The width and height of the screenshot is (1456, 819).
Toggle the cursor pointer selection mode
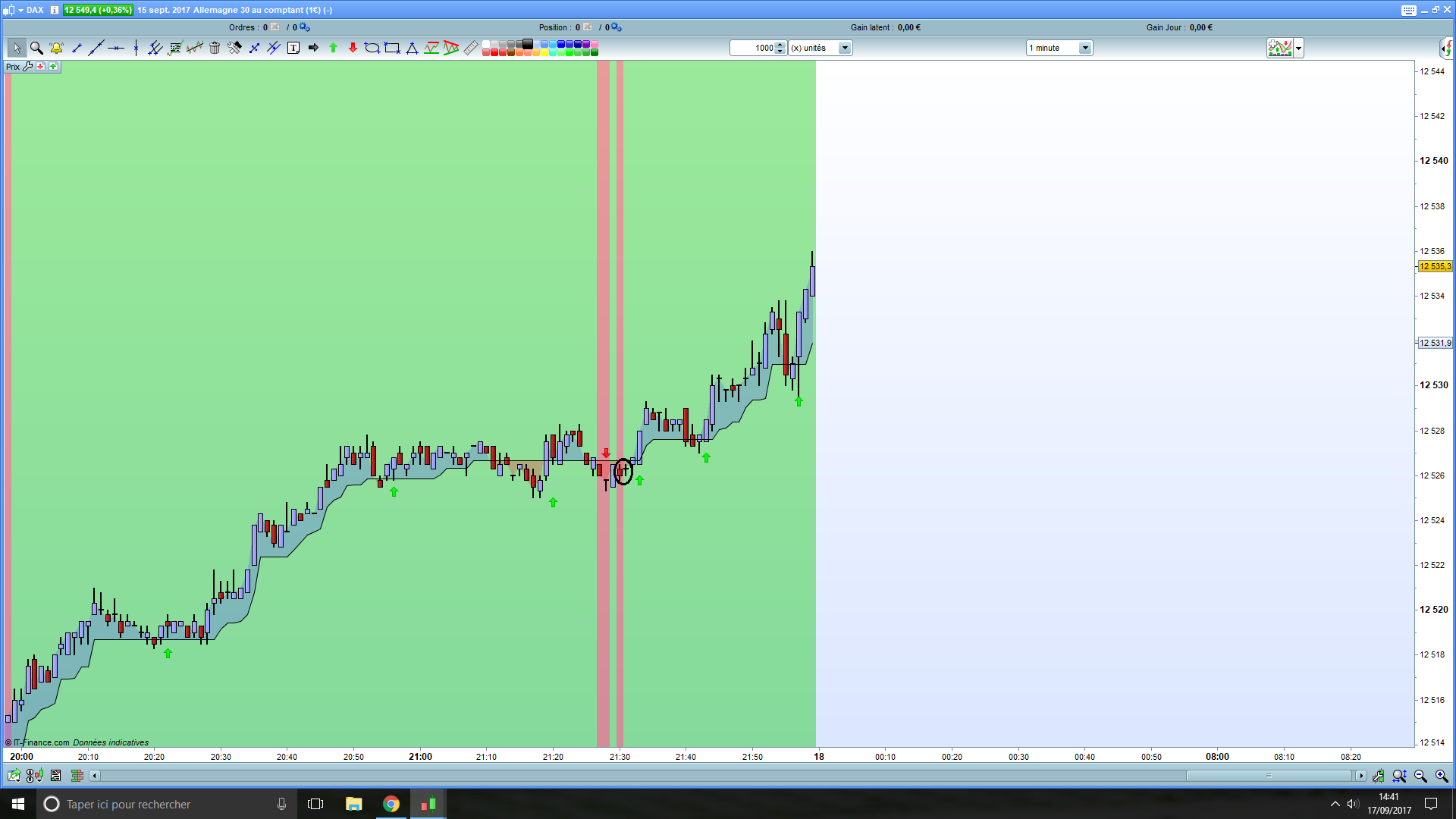click(17, 48)
